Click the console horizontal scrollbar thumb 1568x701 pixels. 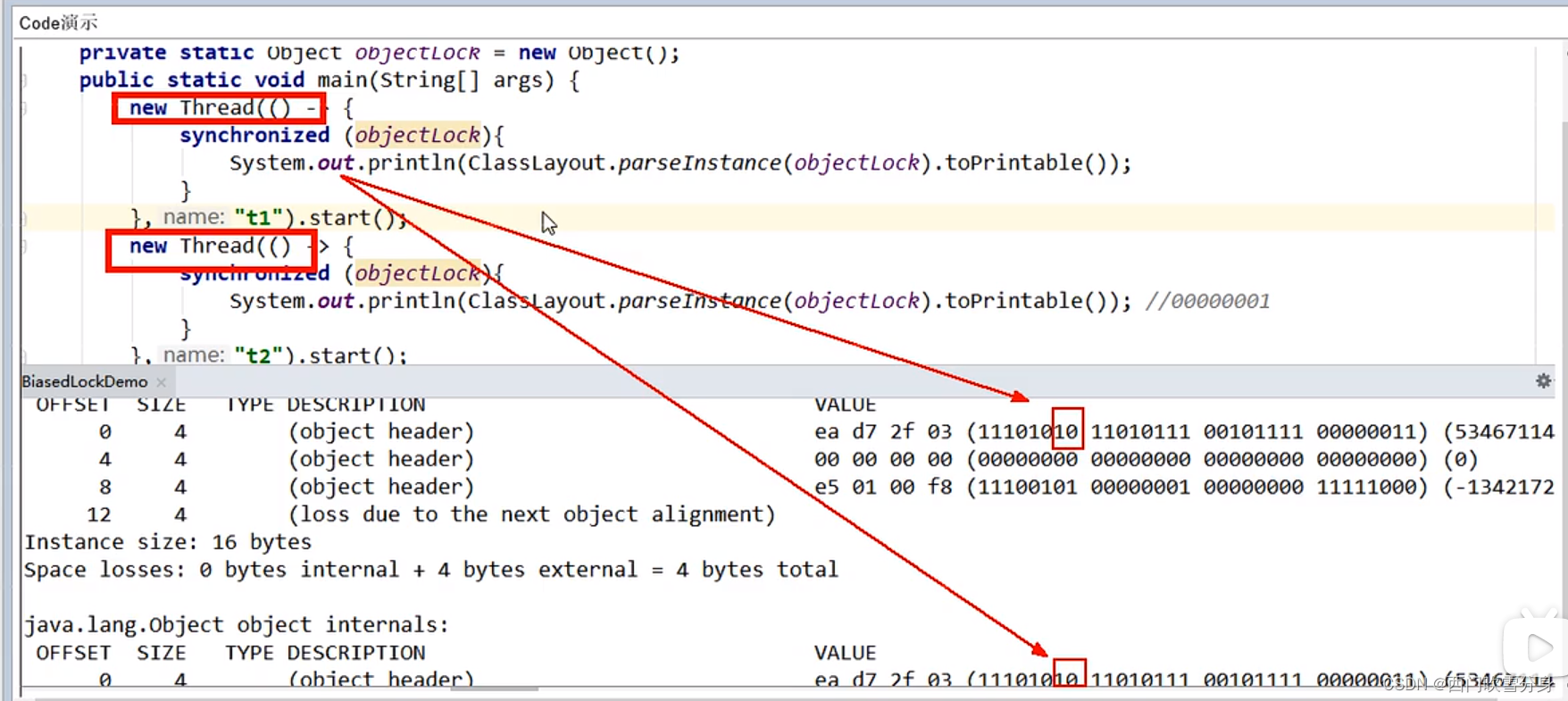494,688
